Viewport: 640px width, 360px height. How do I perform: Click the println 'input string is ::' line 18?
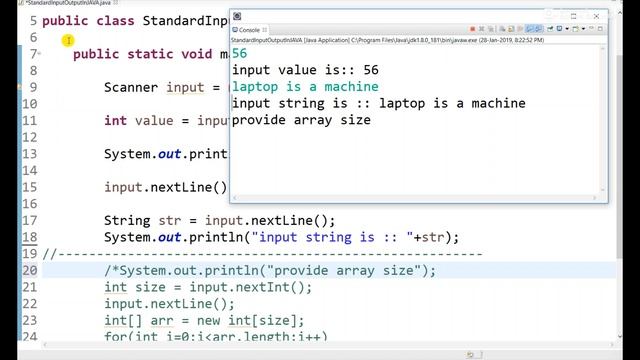tap(282, 237)
